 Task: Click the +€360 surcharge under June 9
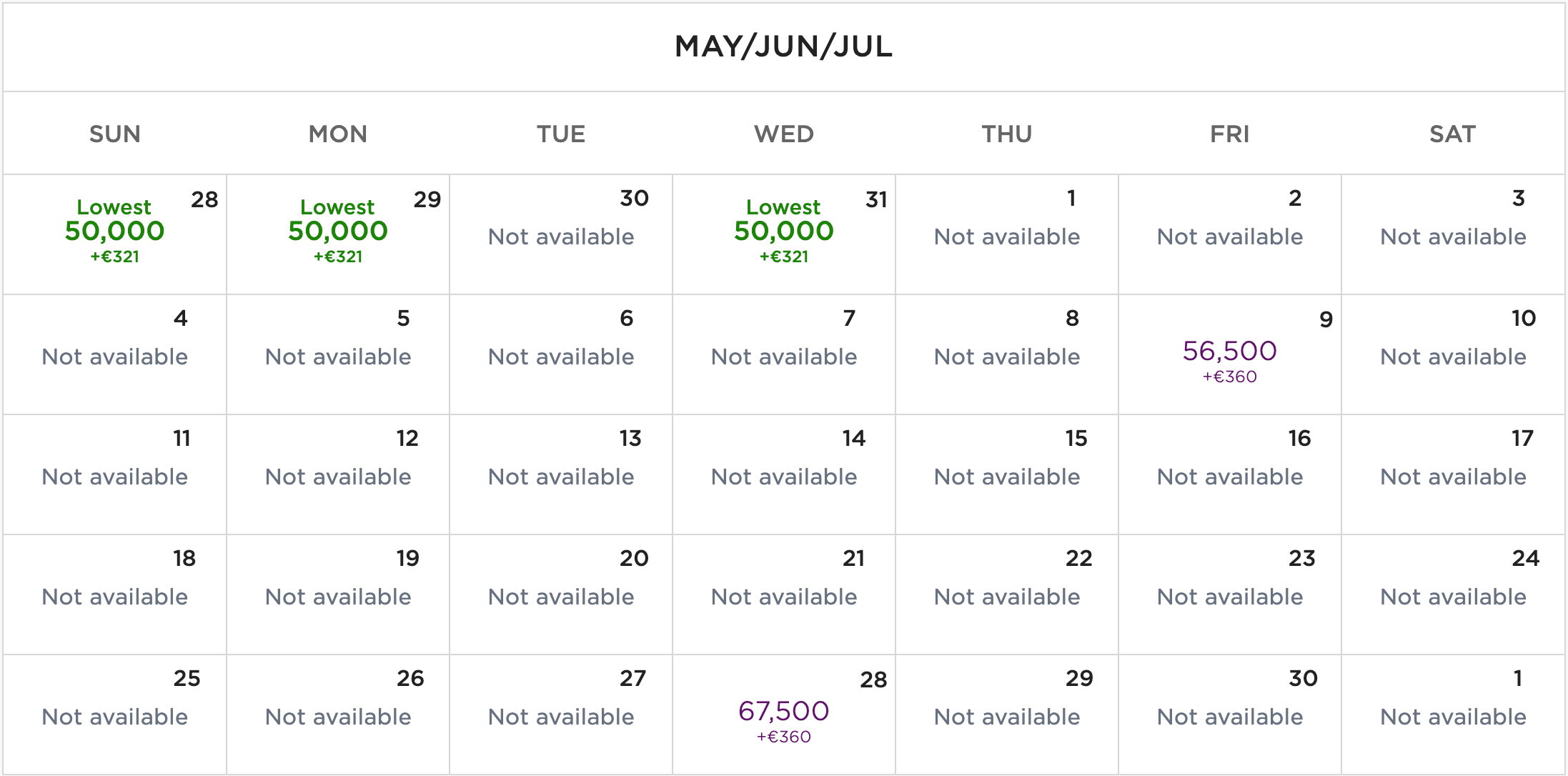click(1229, 377)
